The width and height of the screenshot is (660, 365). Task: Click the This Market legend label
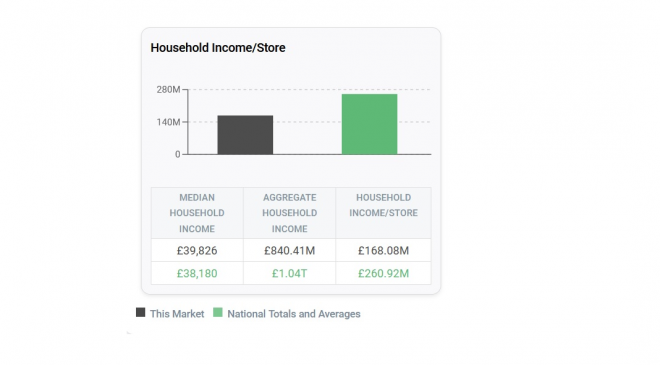coord(177,314)
